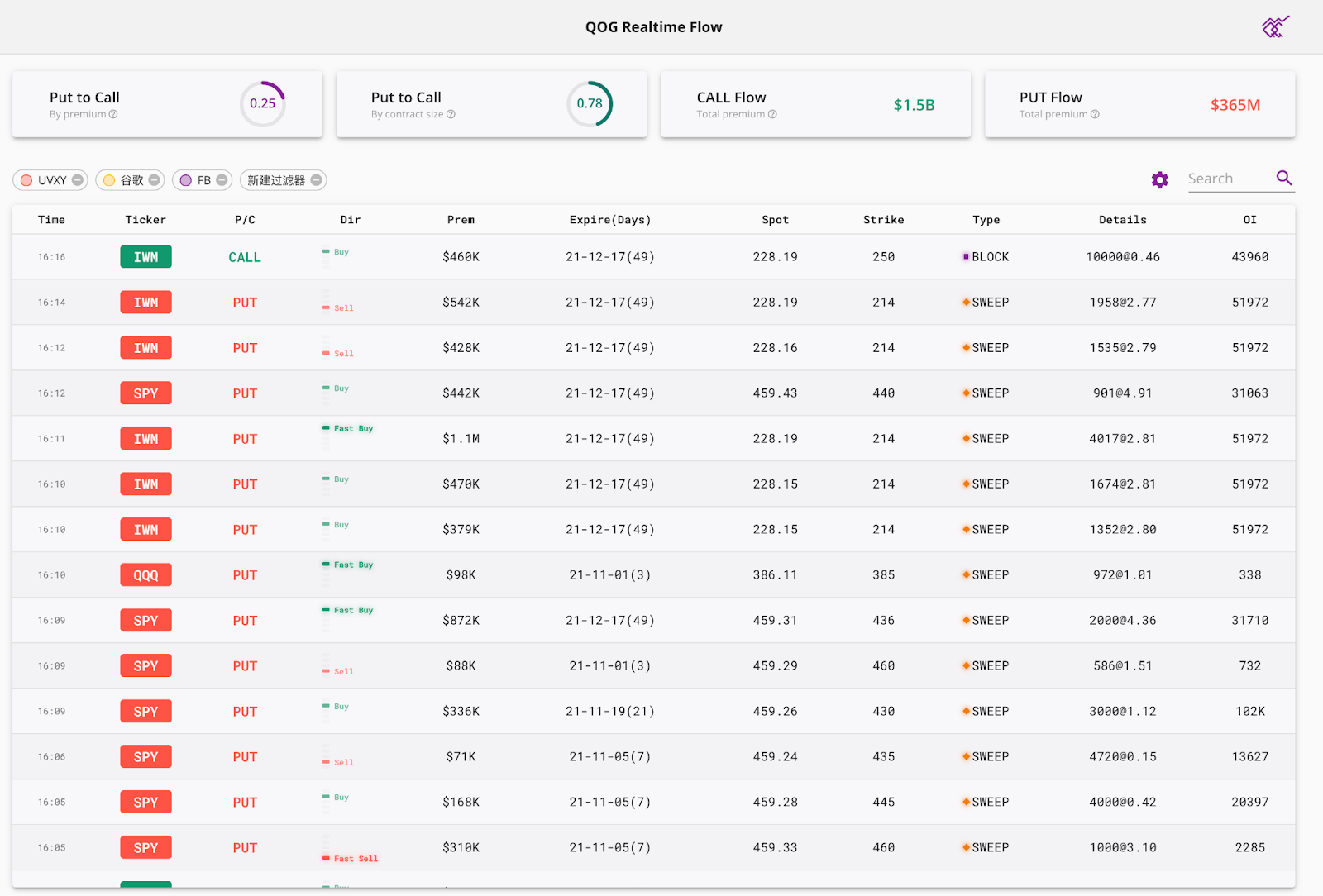Click Sell indicator in $71K row

337,763
